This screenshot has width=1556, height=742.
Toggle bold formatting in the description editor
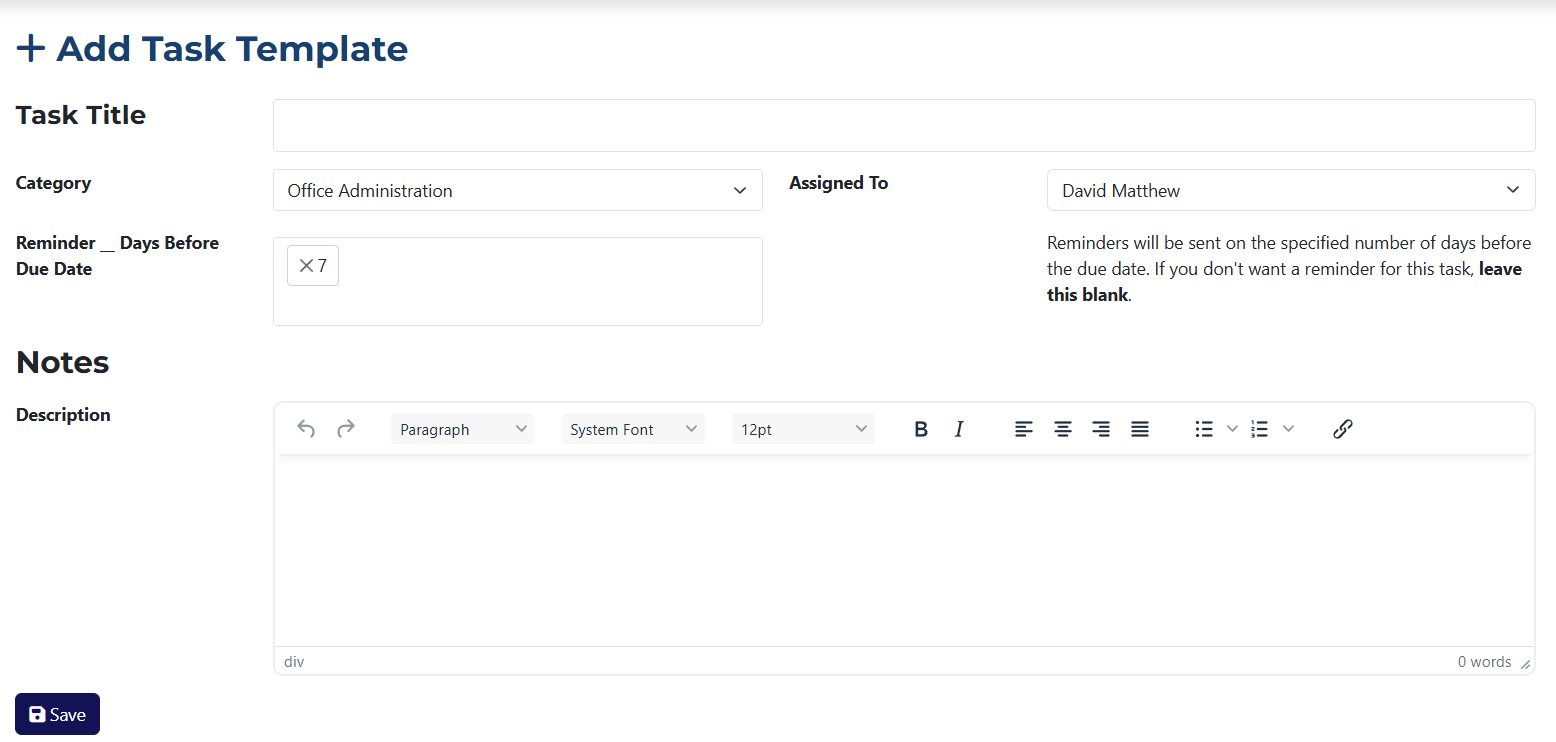[x=921, y=429]
